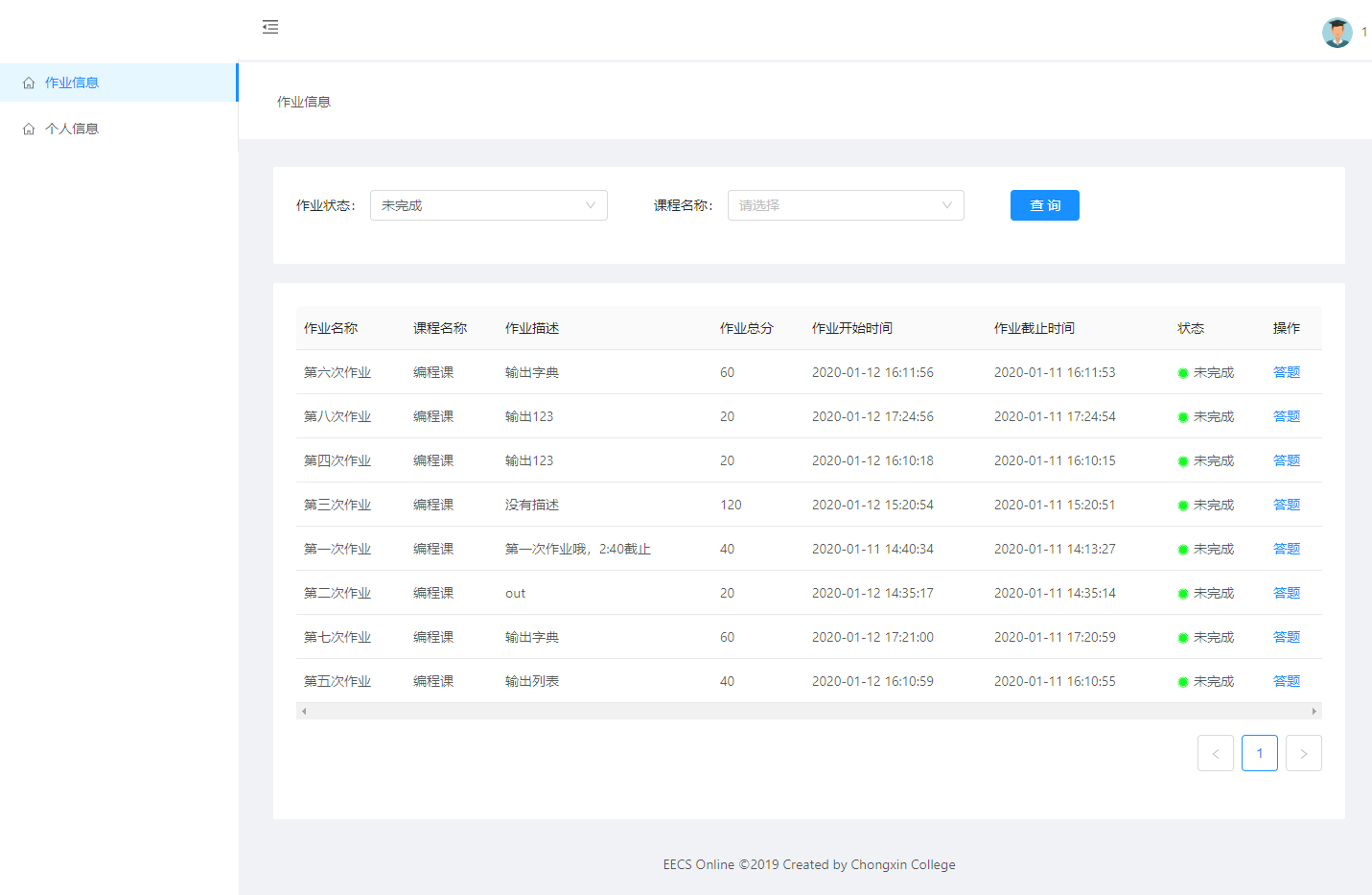
Task: Click the right arrow of horizontal scrollbar
Action: point(1314,711)
